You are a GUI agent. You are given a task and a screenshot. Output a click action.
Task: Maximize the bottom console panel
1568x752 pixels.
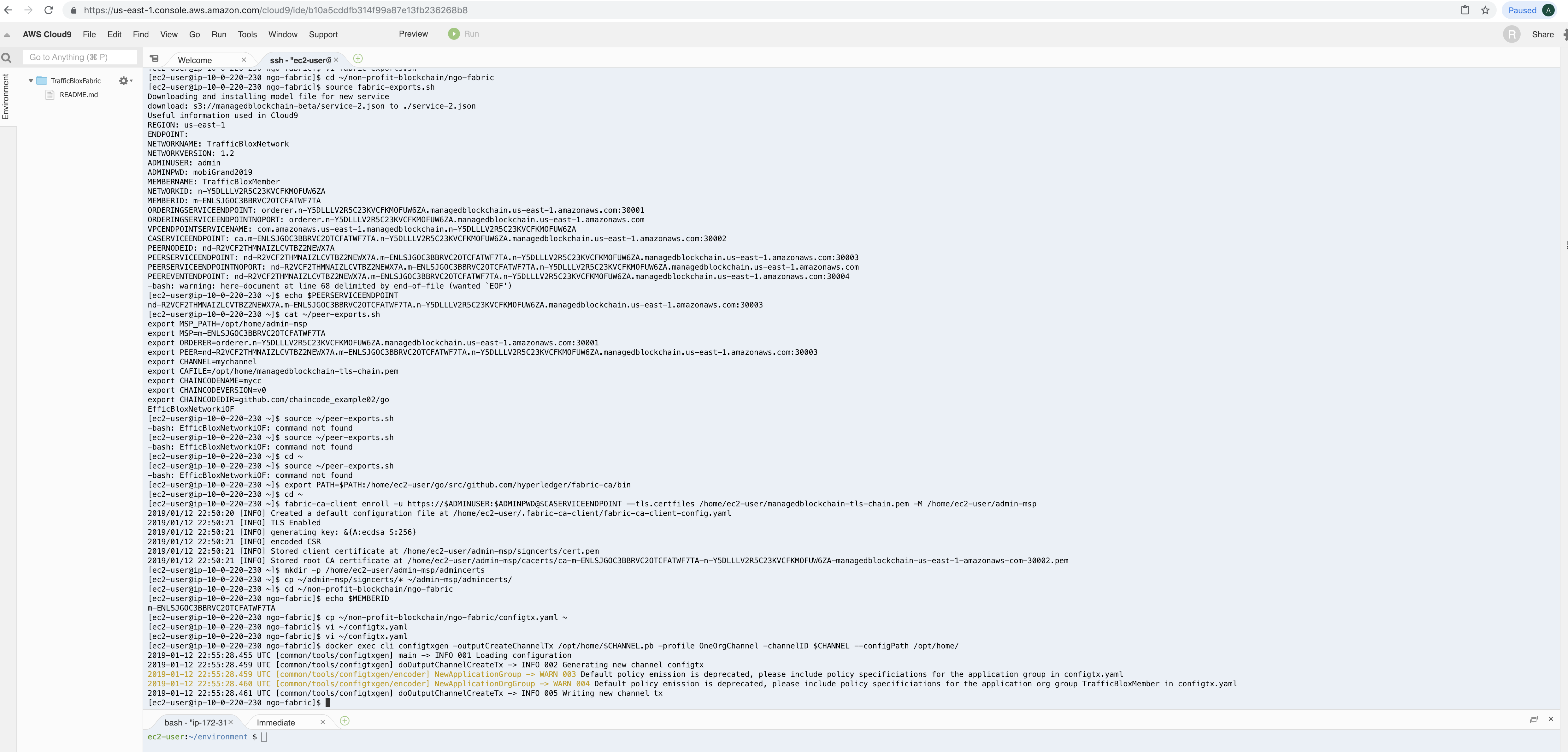pyautogui.click(x=1533, y=720)
